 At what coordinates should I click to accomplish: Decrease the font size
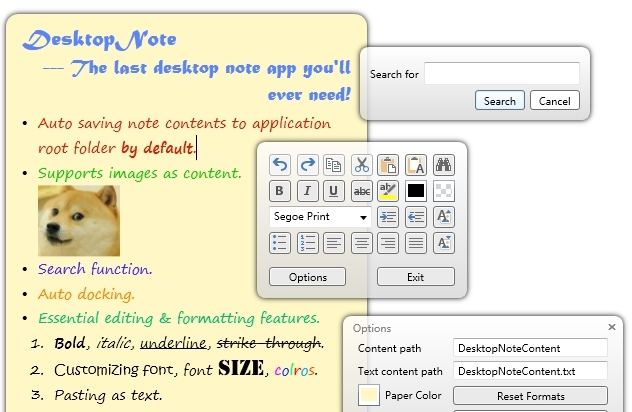444,243
